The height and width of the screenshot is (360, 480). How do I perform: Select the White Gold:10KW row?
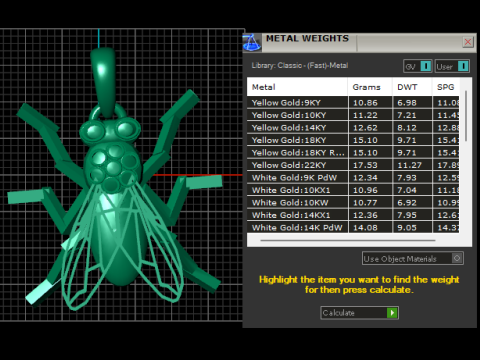pos(353,203)
